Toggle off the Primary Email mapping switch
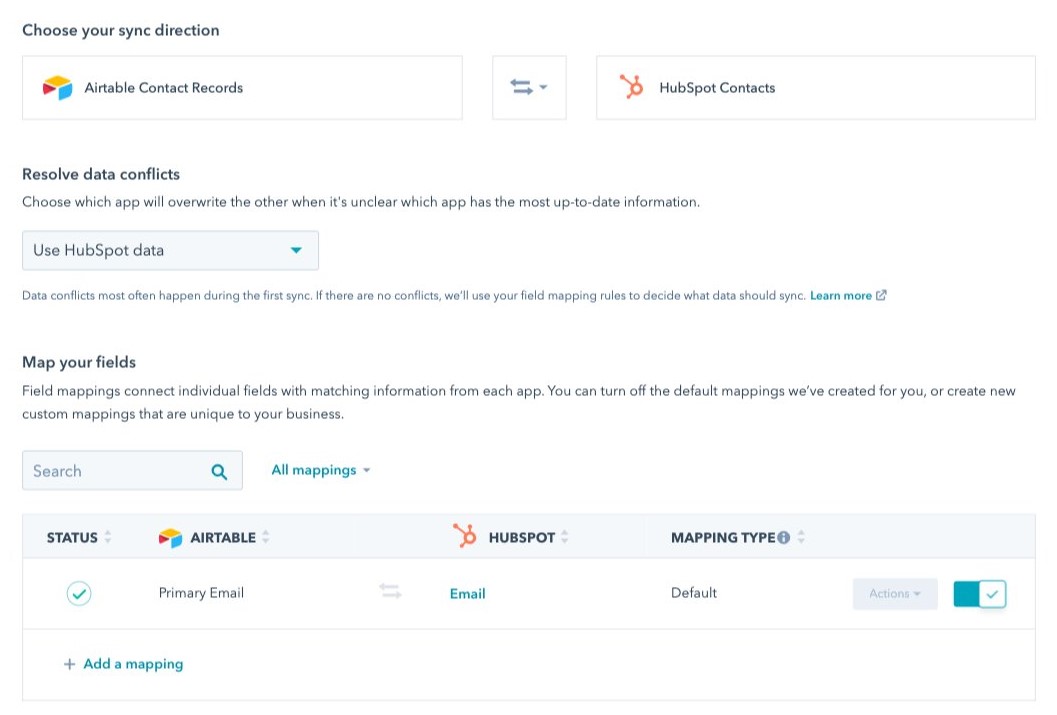This screenshot has height=715, width=1057. [x=979, y=594]
